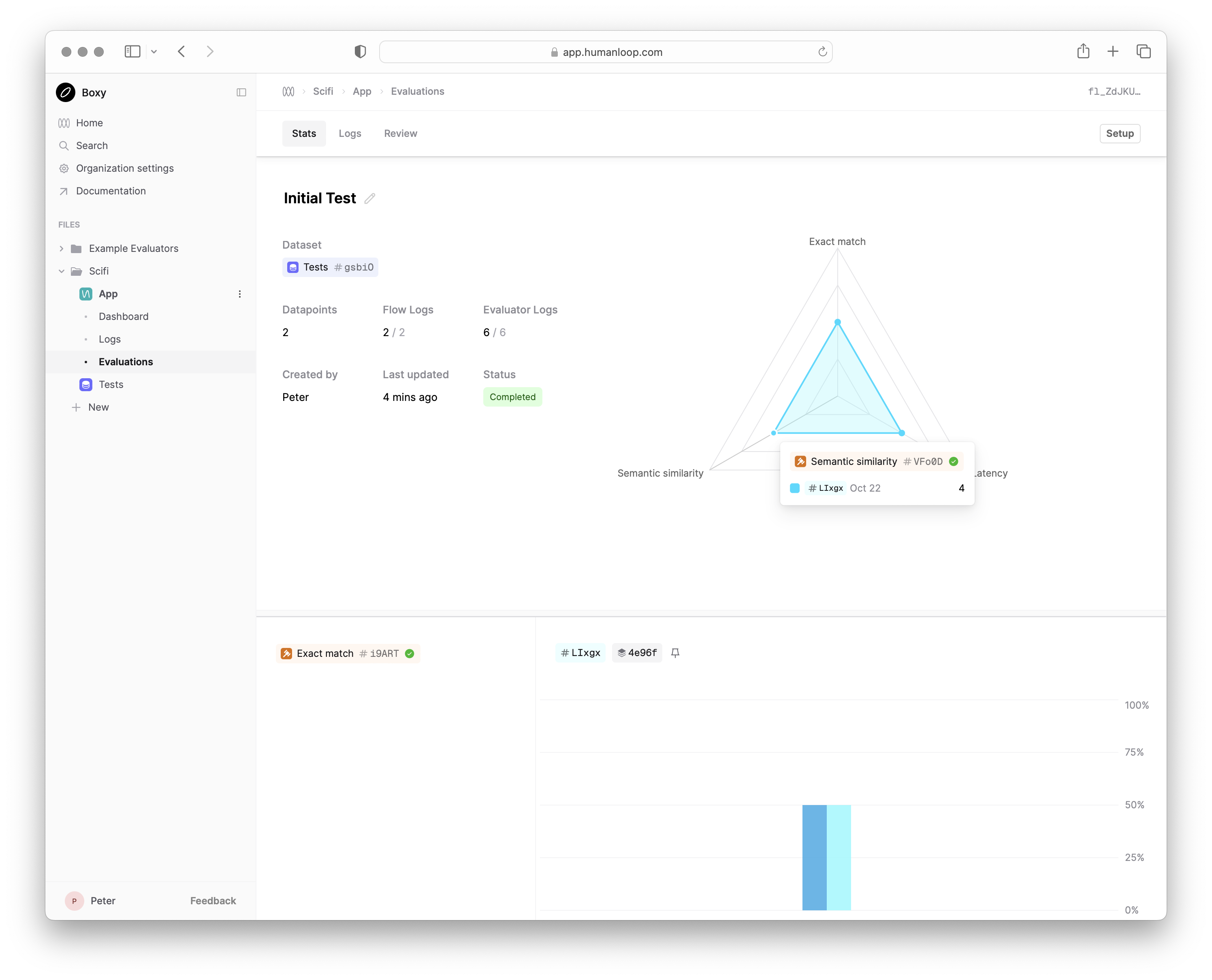Click the Peter user avatar
Viewport: 1212px width, 980px height.
click(x=74, y=901)
